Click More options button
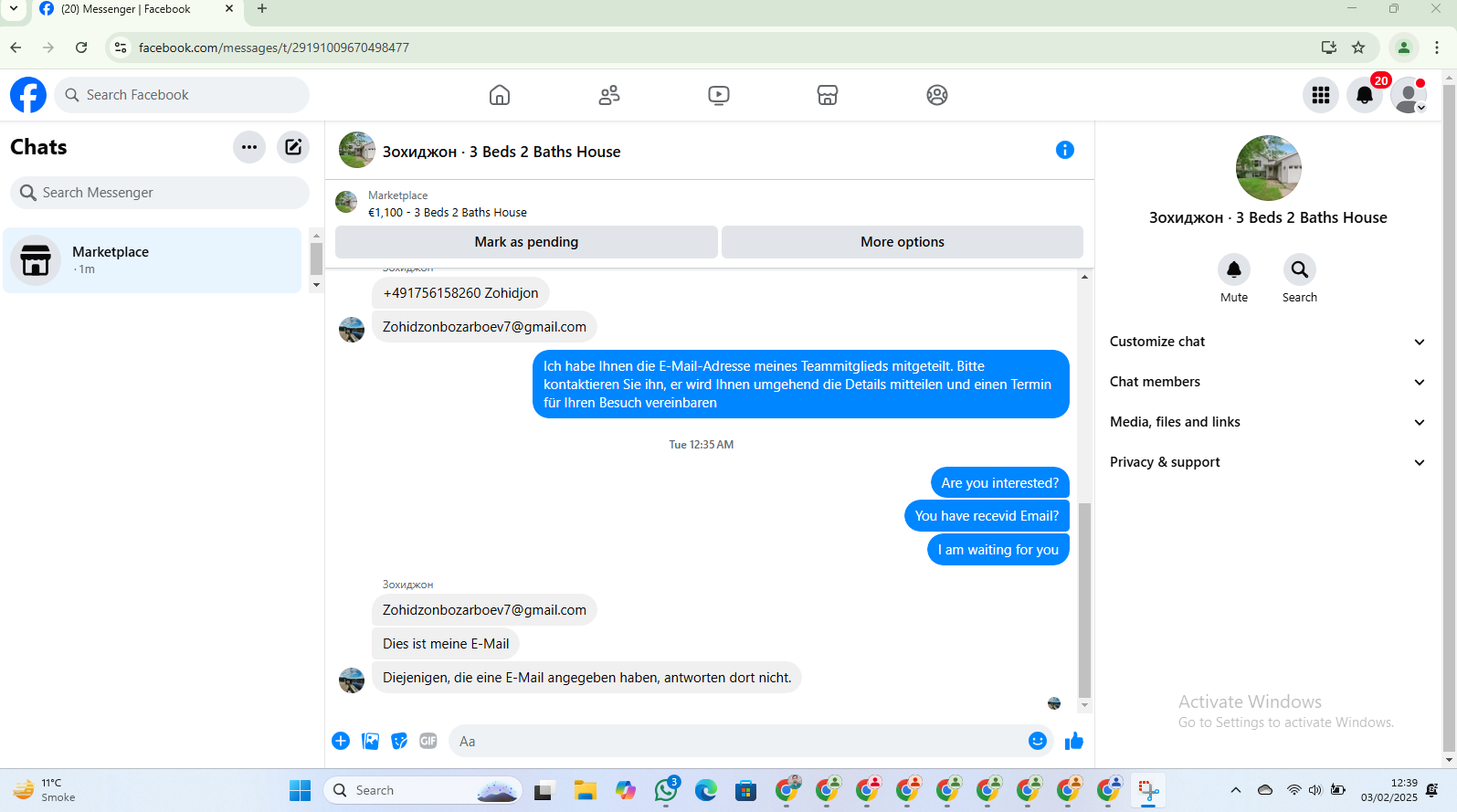Image resolution: width=1457 pixels, height=812 pixels. pyautogui.click(x=903, y=242)
